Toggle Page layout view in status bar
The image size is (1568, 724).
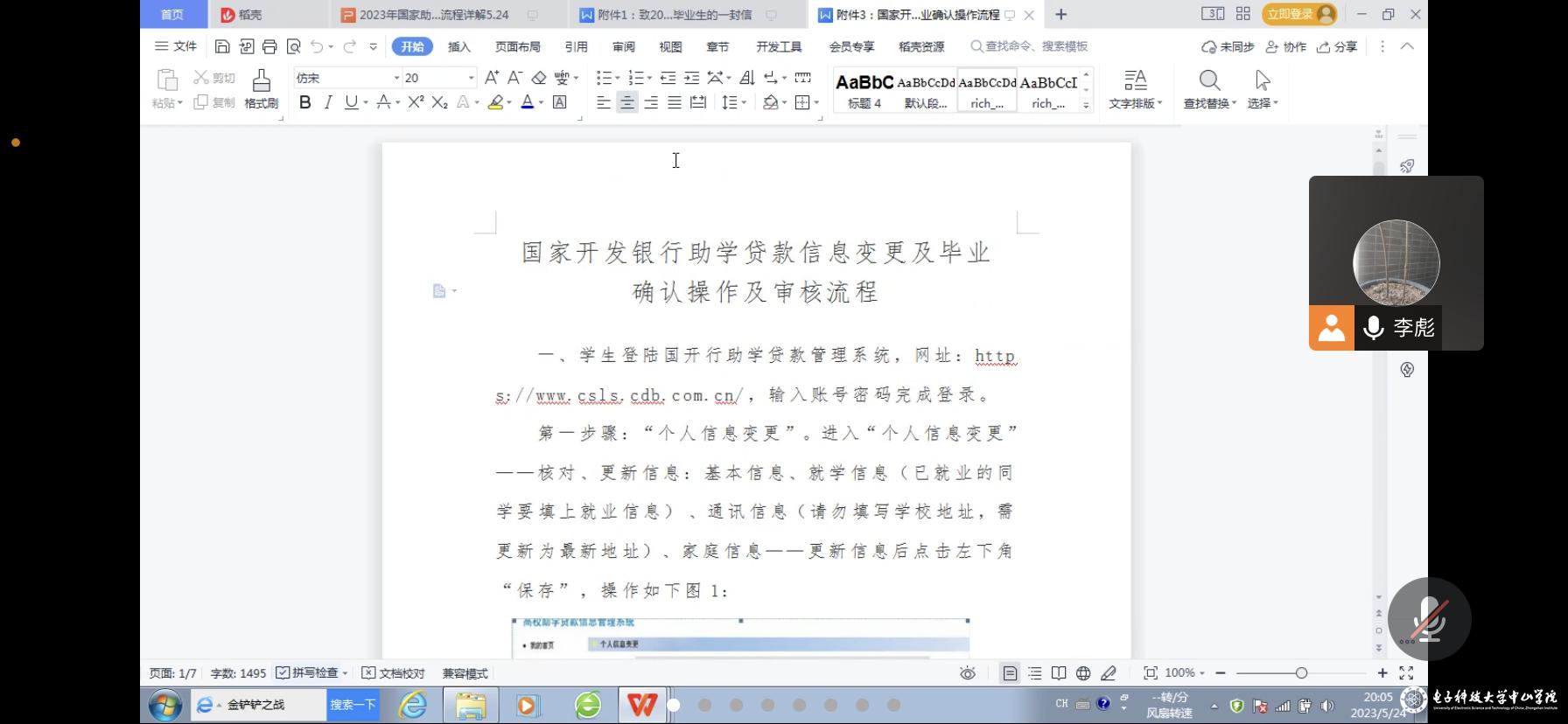point(1010,673)
